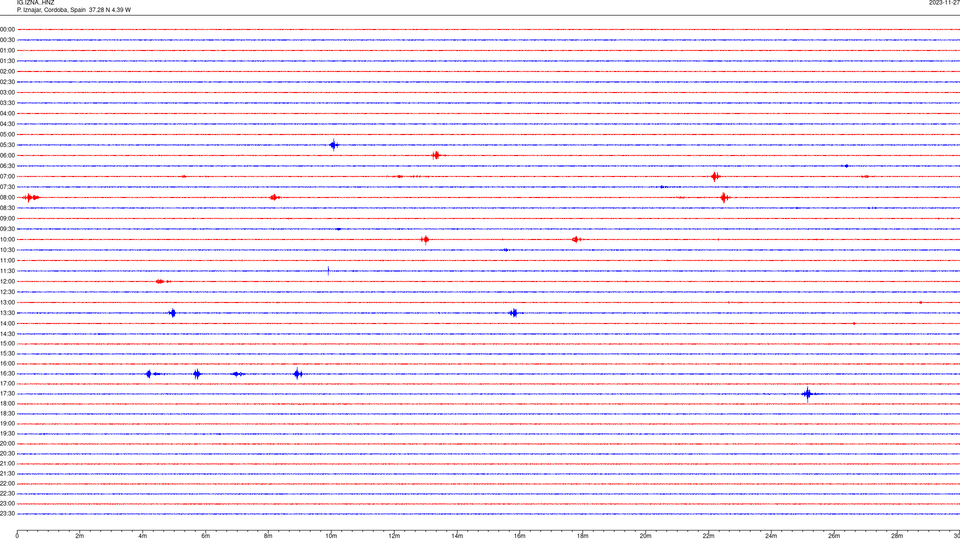This screenshot has height=540, width=960.
Task: Select the 09:30 trace time label
Action: [7, 229]
